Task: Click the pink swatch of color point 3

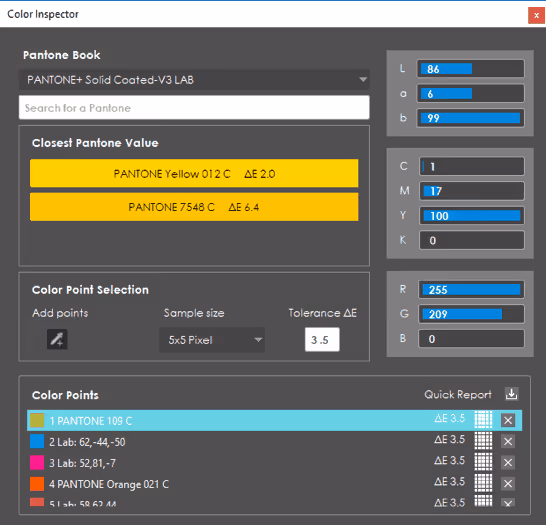Action: click(37, 462)
